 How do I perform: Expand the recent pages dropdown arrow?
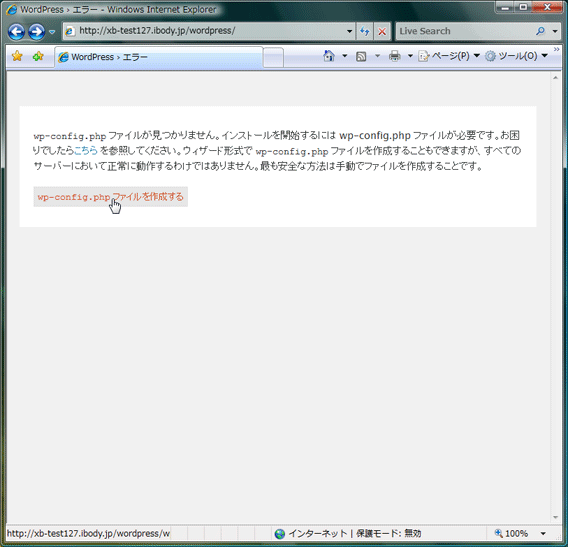52,32
